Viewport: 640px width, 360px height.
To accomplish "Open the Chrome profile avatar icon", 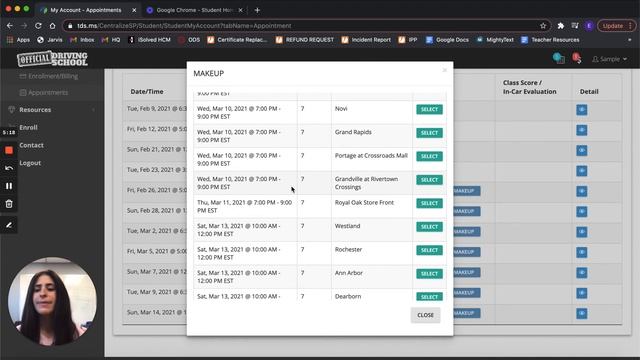I will click(x=589, y=26).
